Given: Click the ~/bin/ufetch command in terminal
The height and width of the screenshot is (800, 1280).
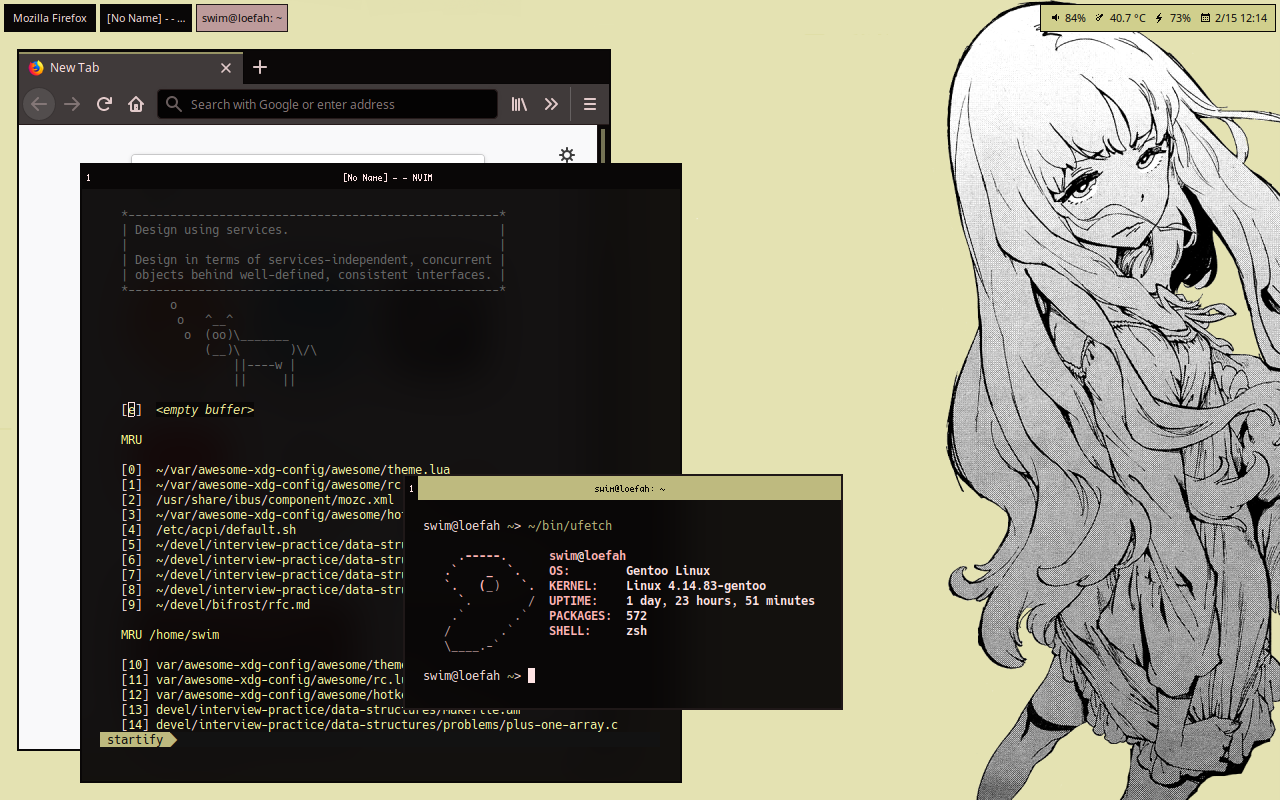Looking at the screenshot, I should pos(569,526).
